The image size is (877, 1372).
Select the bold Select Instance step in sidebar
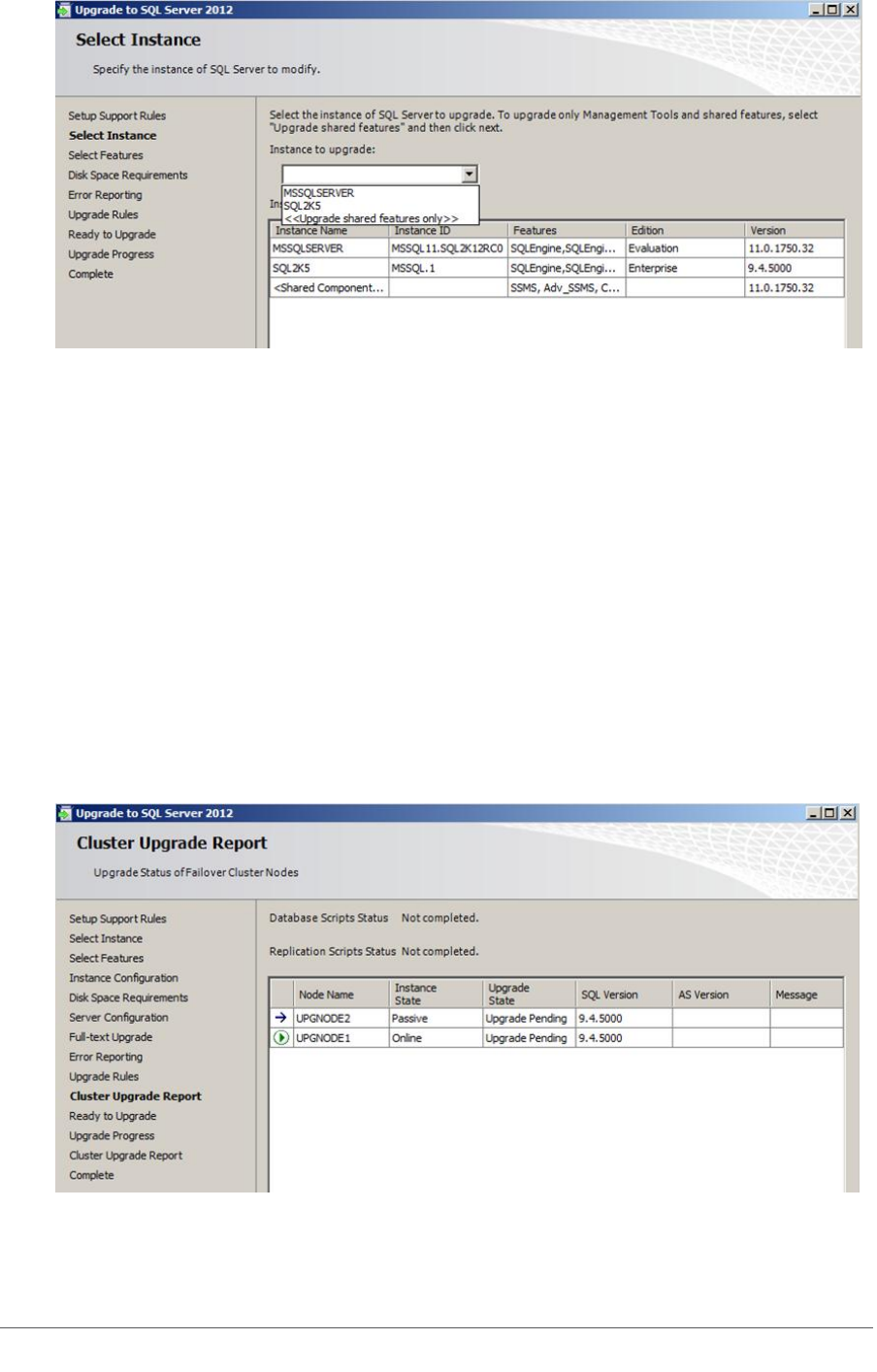(113, 136)
